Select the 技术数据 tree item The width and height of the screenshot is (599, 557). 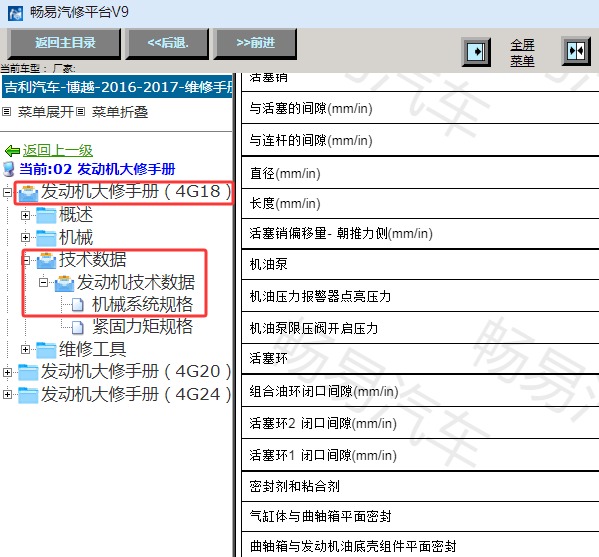click(x=92, y=259)
